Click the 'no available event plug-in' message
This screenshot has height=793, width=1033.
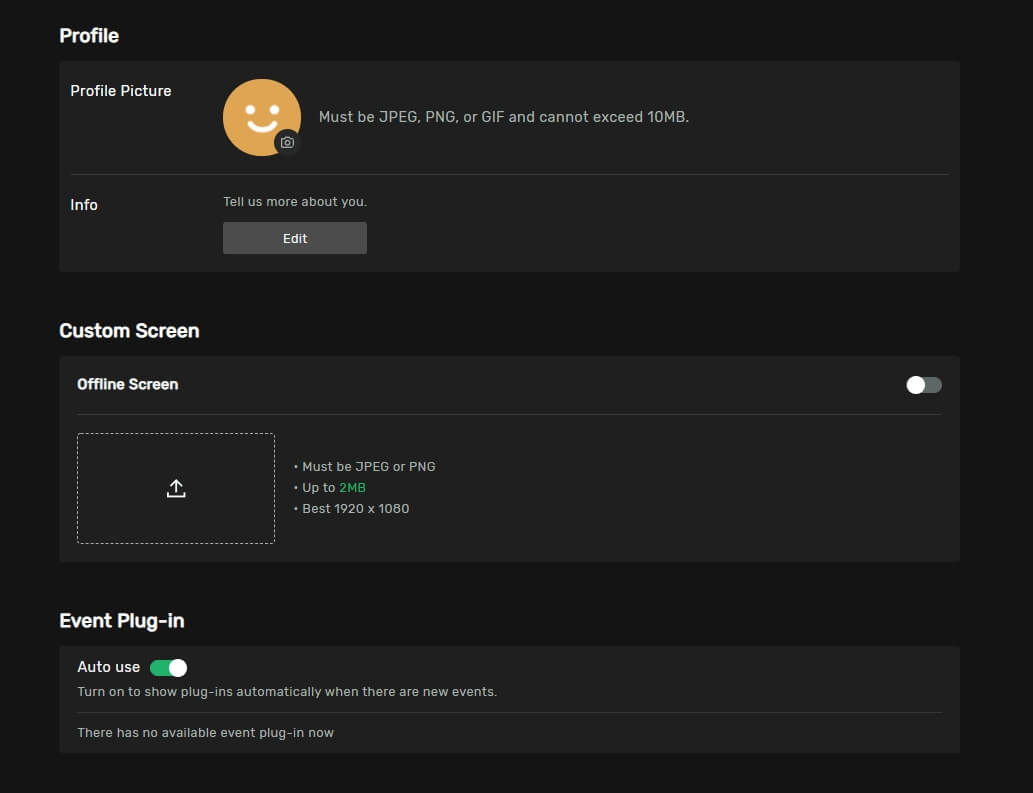205,733
